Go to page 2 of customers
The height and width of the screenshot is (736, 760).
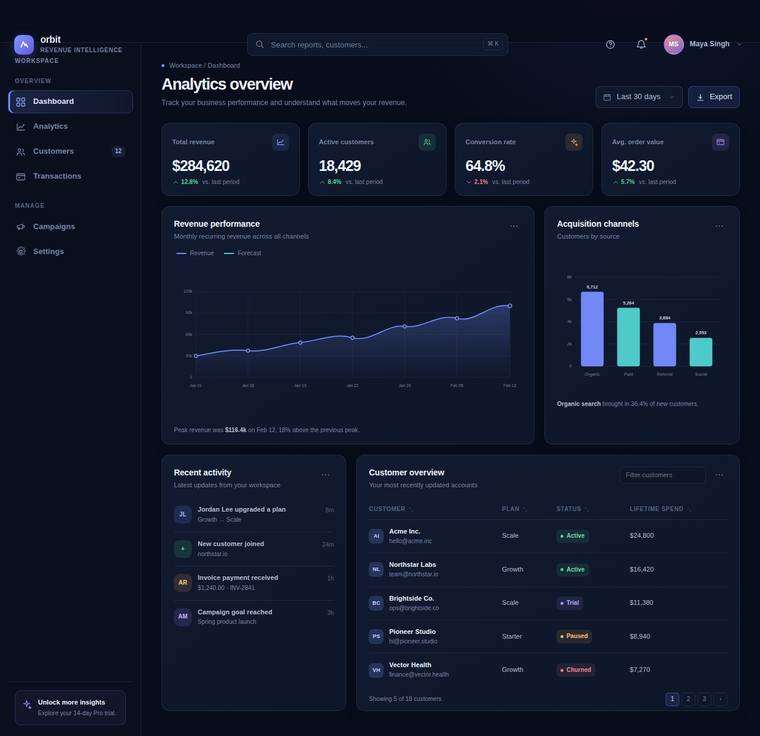click(688, 699)
